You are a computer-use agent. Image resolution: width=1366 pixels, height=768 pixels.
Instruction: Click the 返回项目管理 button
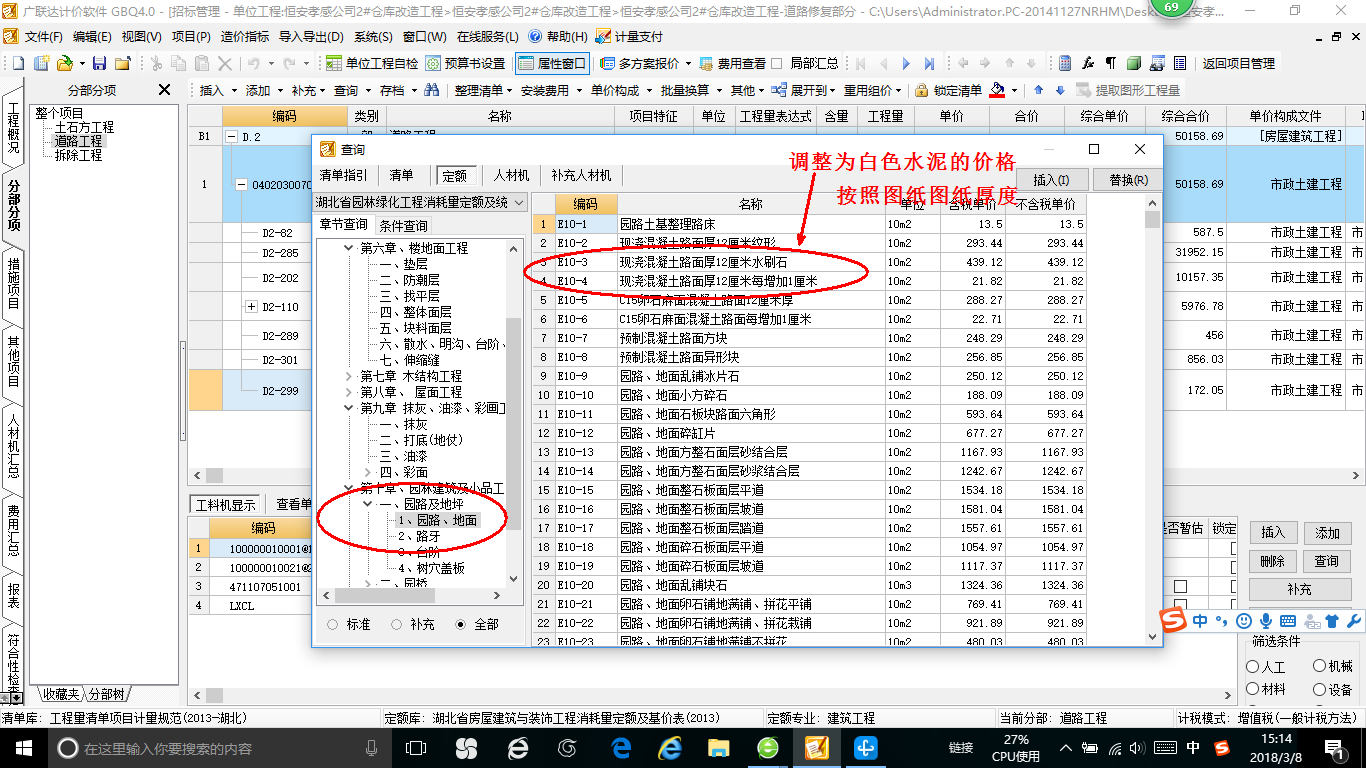pyautogui.click(x=1238, y=63)
